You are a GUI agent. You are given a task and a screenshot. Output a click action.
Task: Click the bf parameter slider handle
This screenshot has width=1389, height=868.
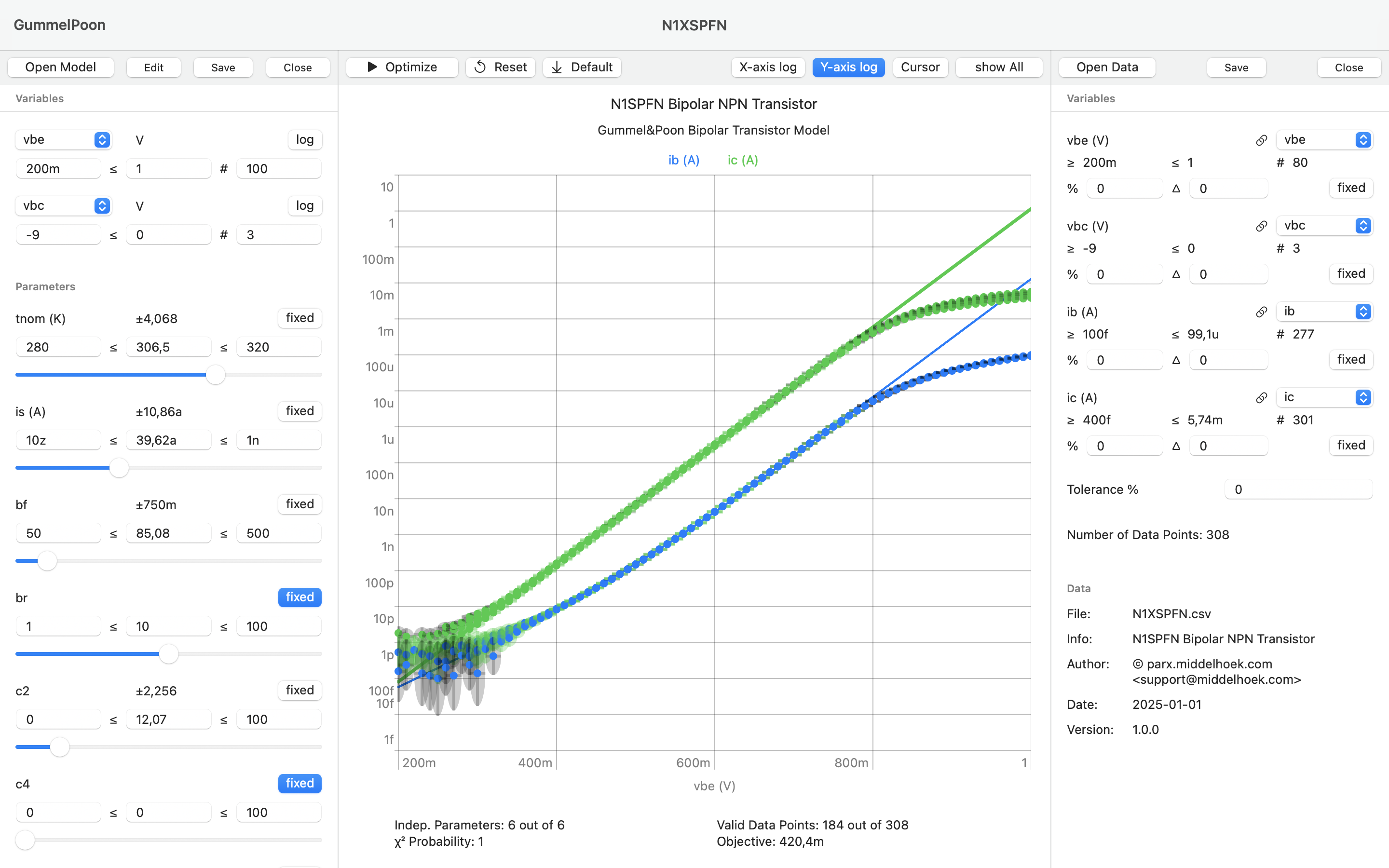pyautogui.click(x=47, y=561)
